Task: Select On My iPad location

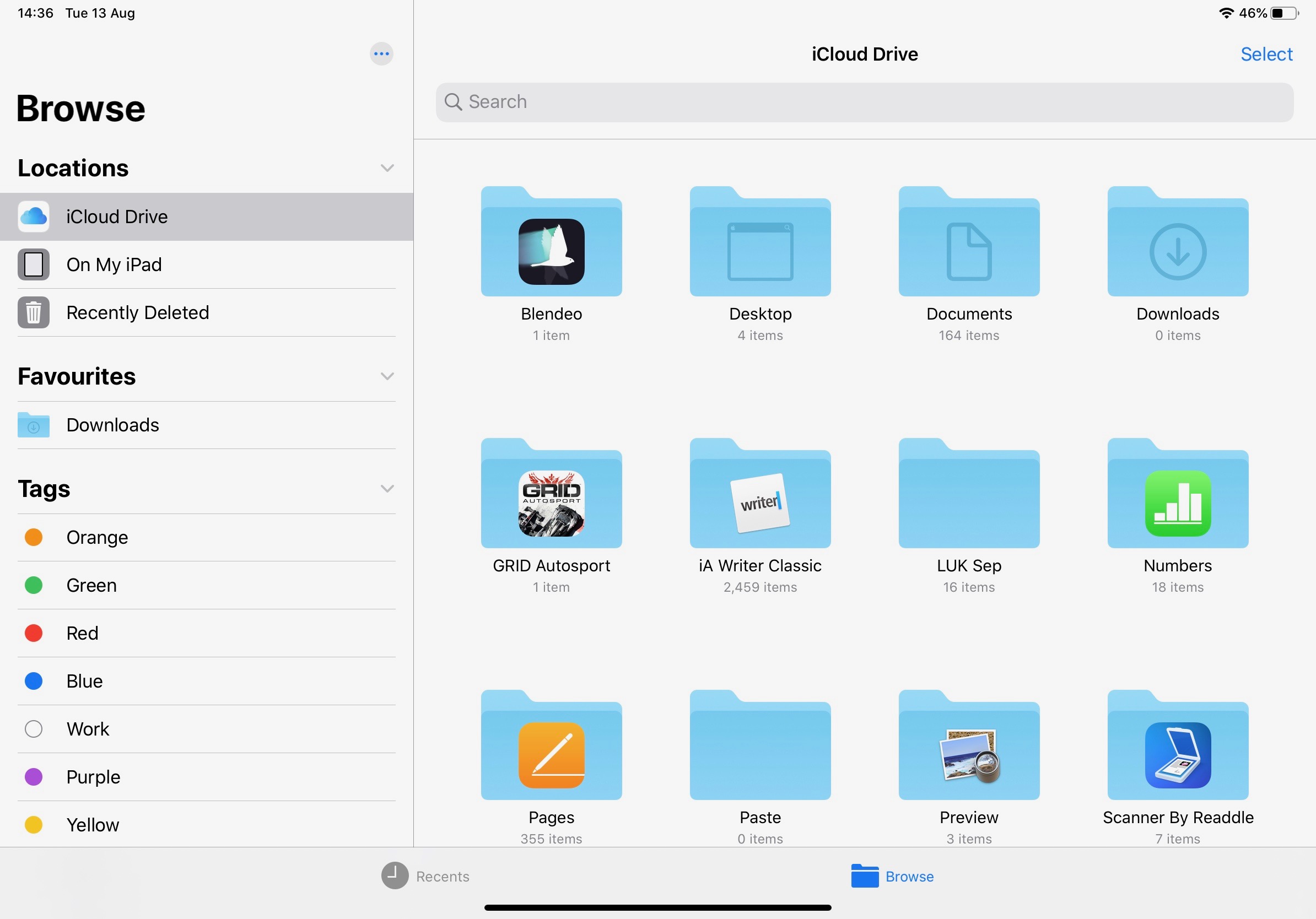Action: pyautogui.click(x=206, y=264)
